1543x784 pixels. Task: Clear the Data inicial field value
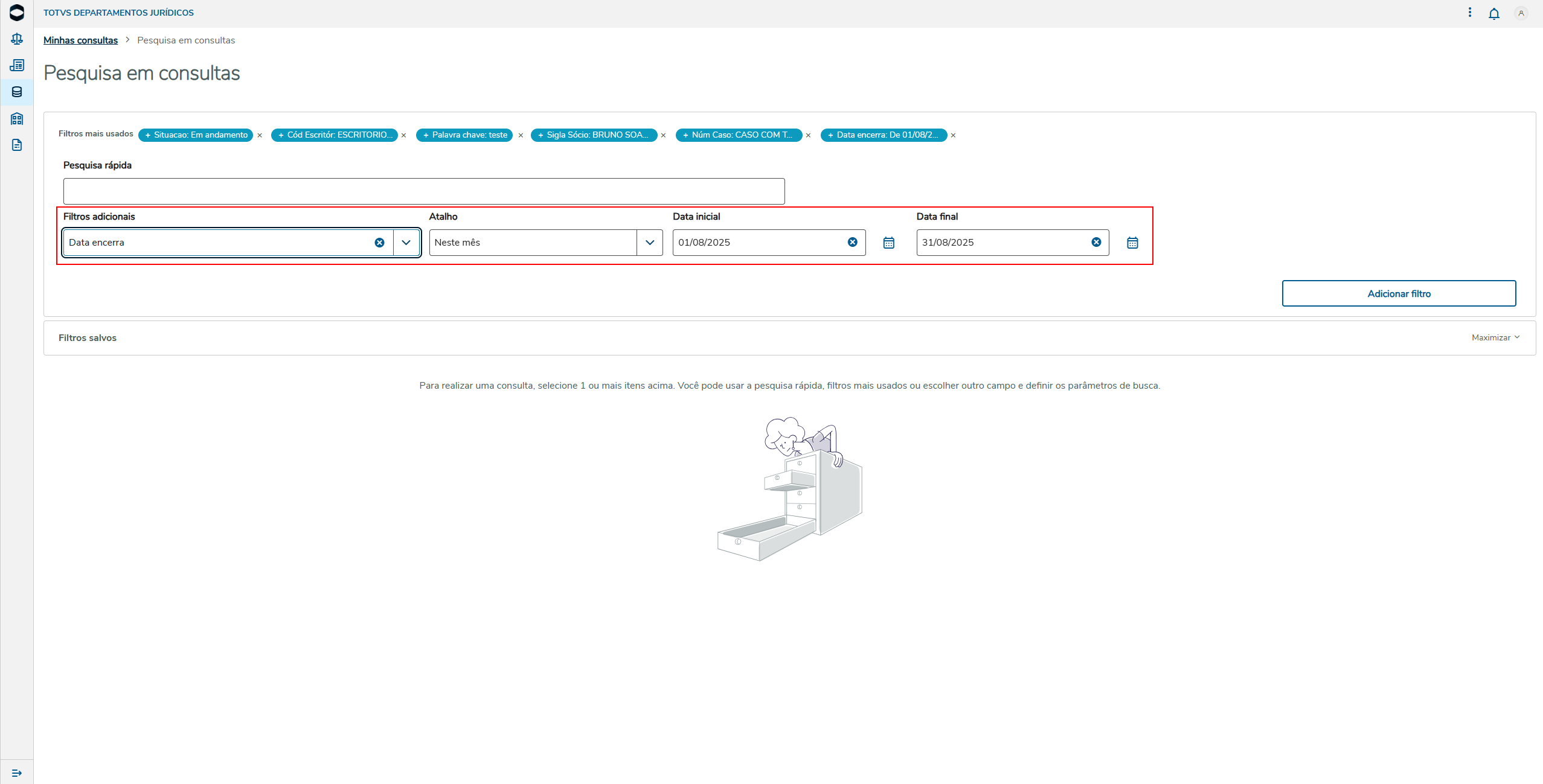point(852,242)
